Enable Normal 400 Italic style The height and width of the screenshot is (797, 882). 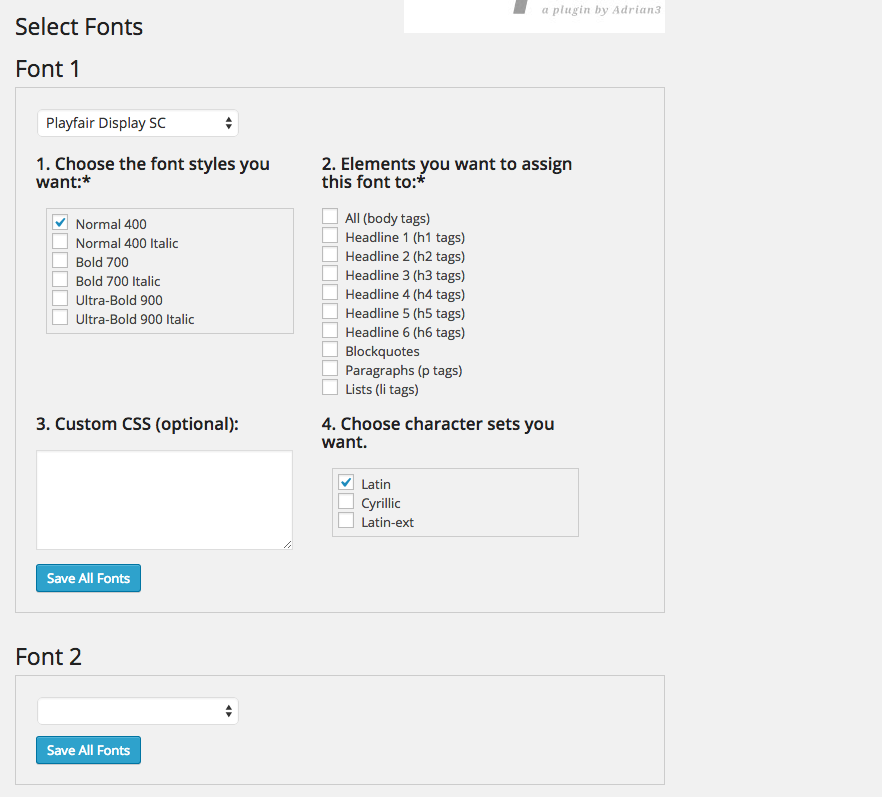coord(60,241)
